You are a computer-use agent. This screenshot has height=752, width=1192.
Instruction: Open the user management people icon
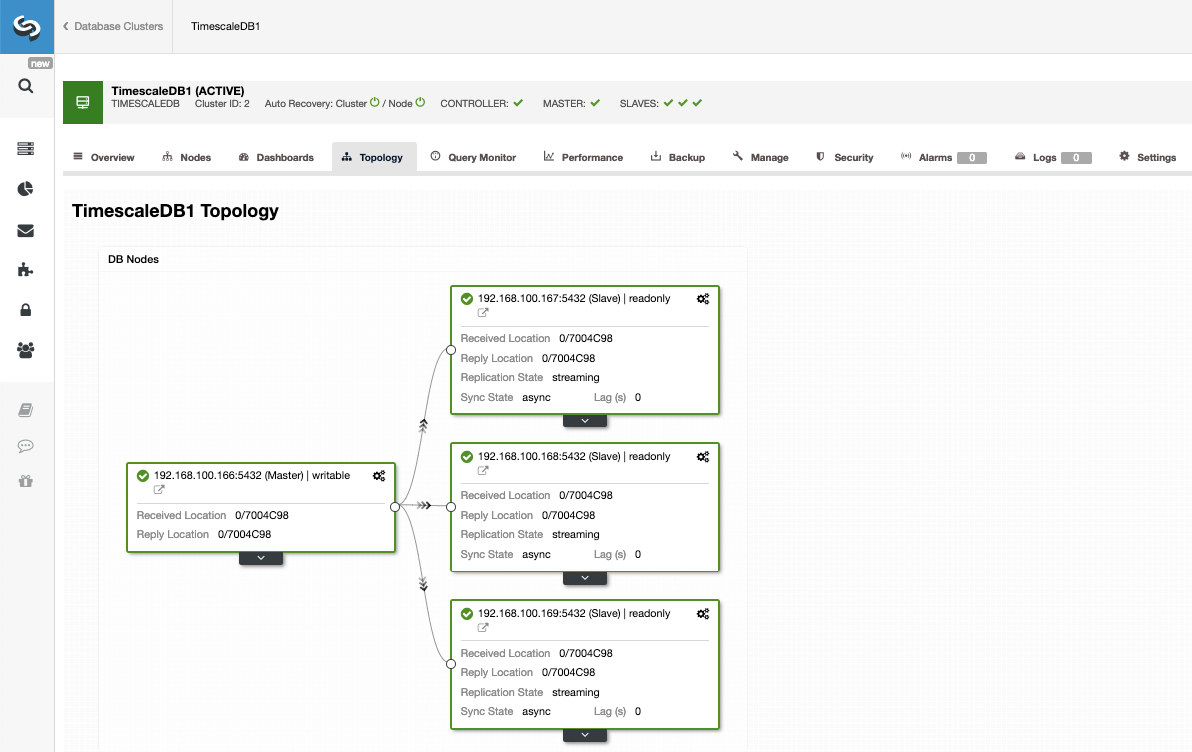26,350
